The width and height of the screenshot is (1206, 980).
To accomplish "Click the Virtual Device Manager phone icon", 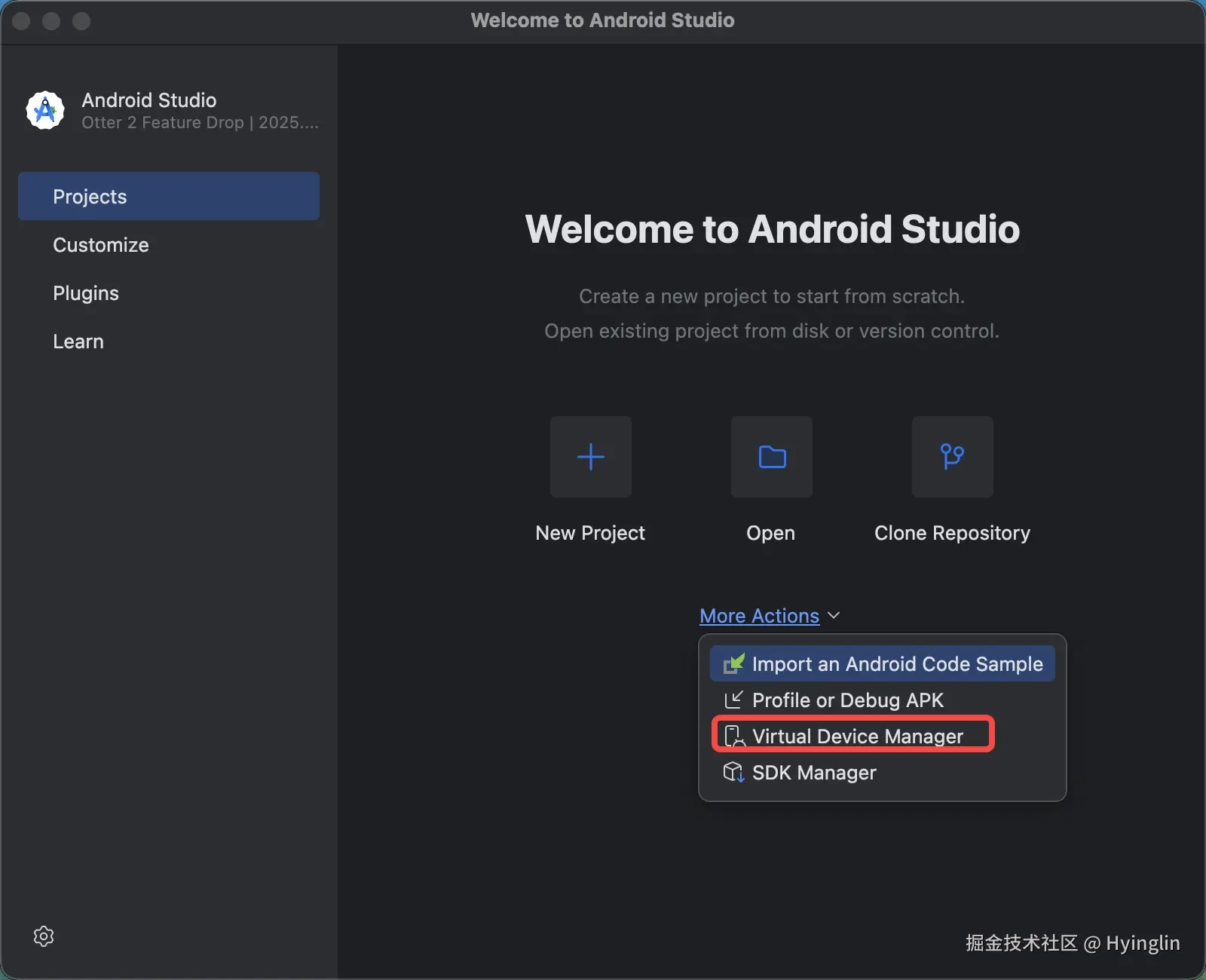I will pos(733,737).
